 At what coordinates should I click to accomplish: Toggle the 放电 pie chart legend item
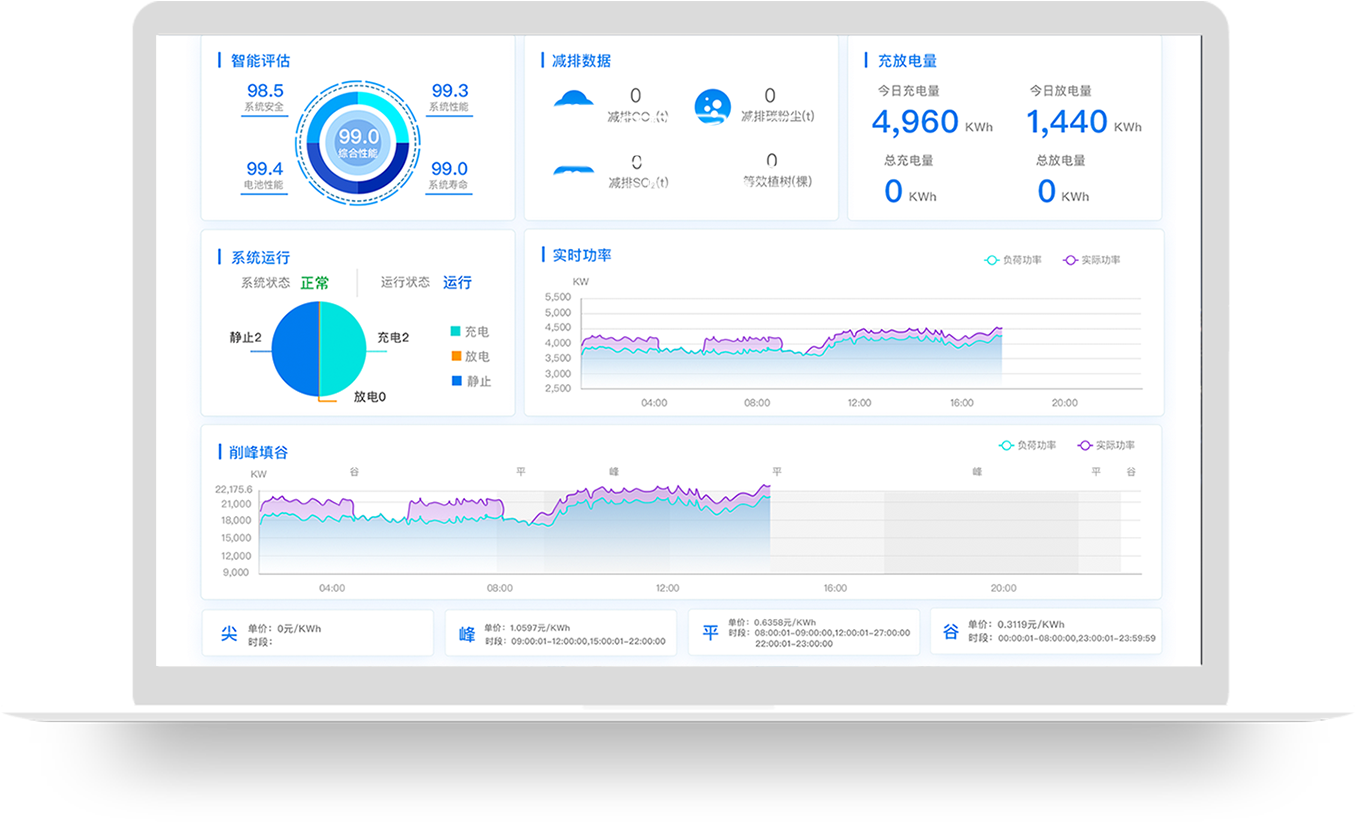click(470, 356)
